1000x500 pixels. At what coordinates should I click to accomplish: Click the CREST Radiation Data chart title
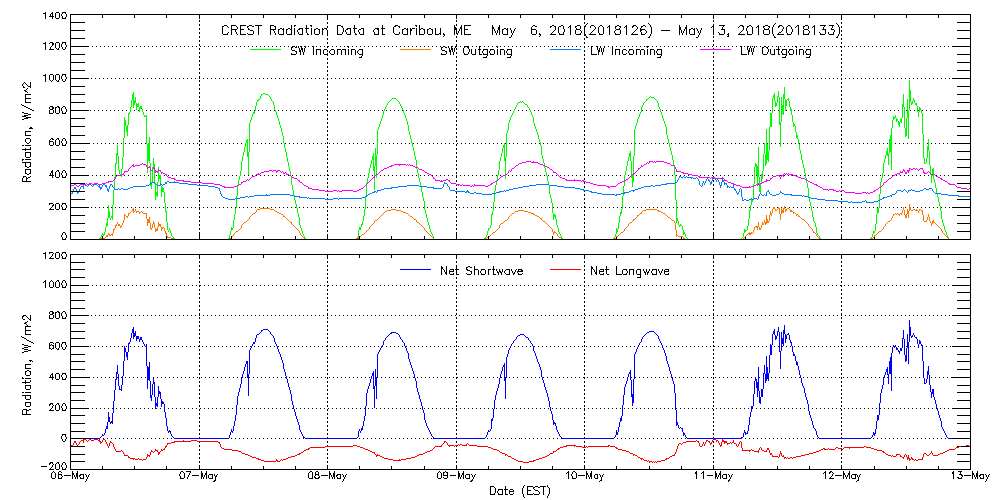click(x=530, y=31)
